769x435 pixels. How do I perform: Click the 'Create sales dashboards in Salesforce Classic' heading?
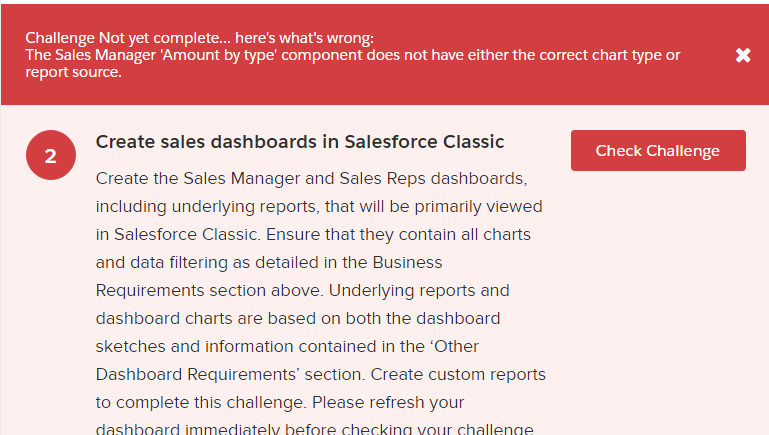300,142
